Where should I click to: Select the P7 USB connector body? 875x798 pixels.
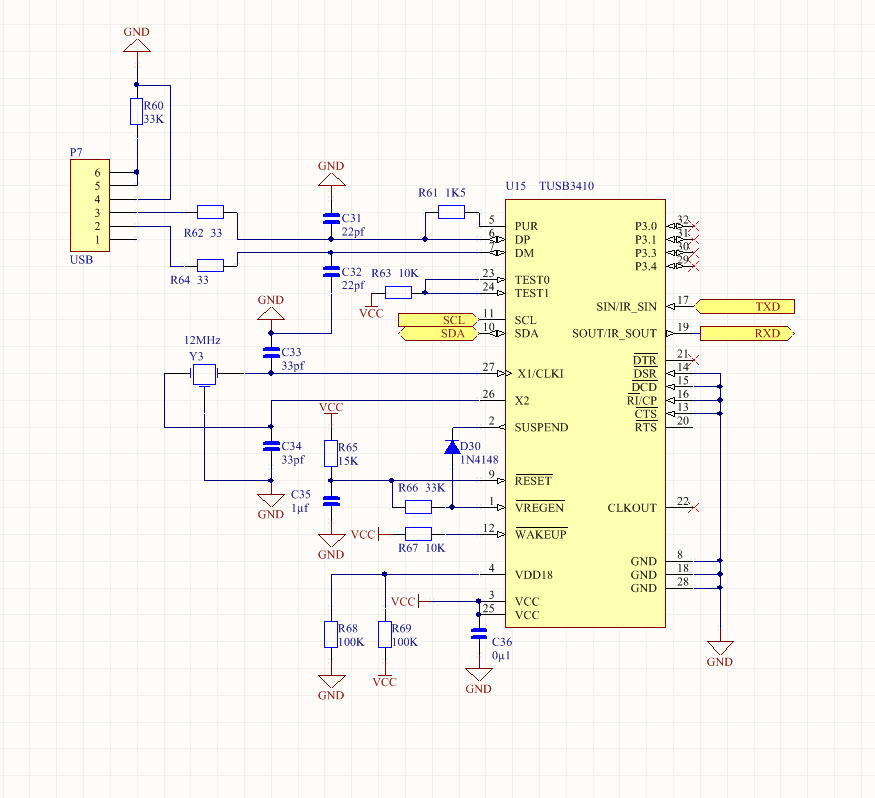click(x=90, y=205)
